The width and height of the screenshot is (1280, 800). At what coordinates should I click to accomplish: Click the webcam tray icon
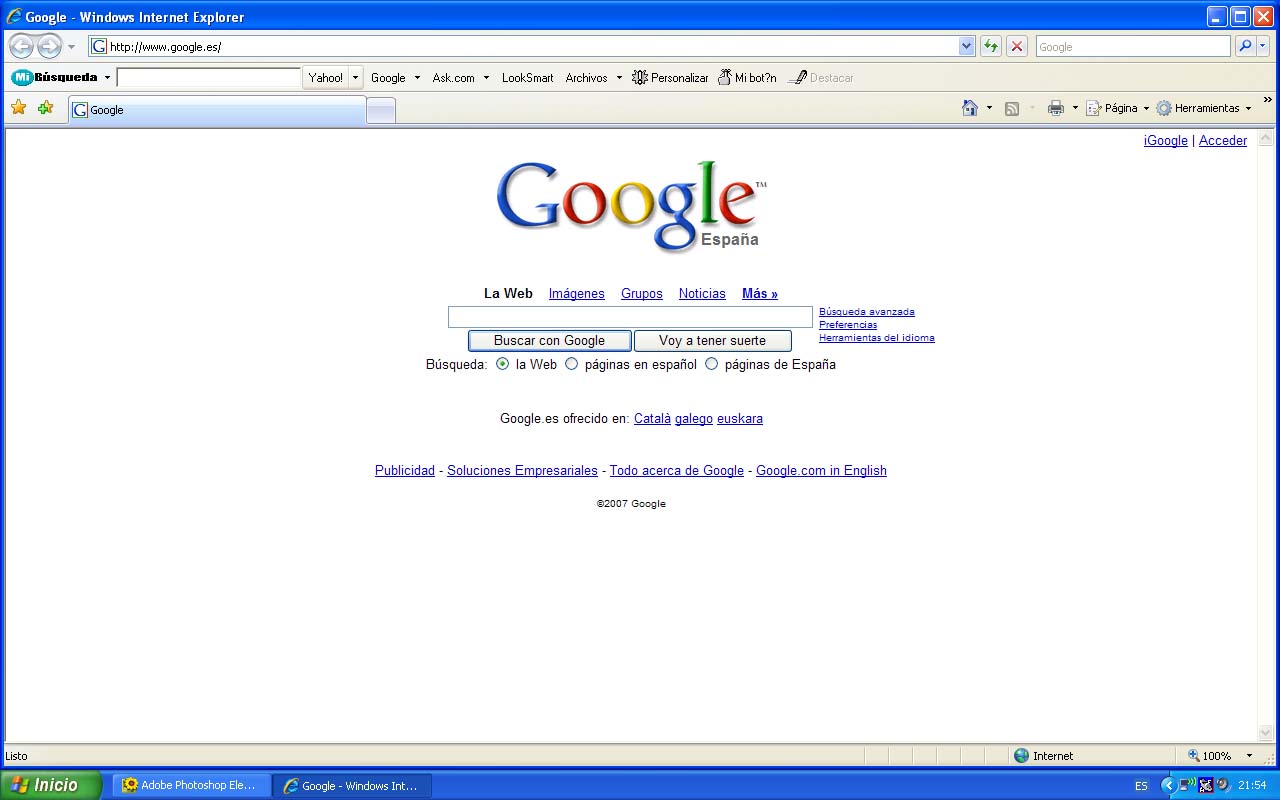(1223, 785)
